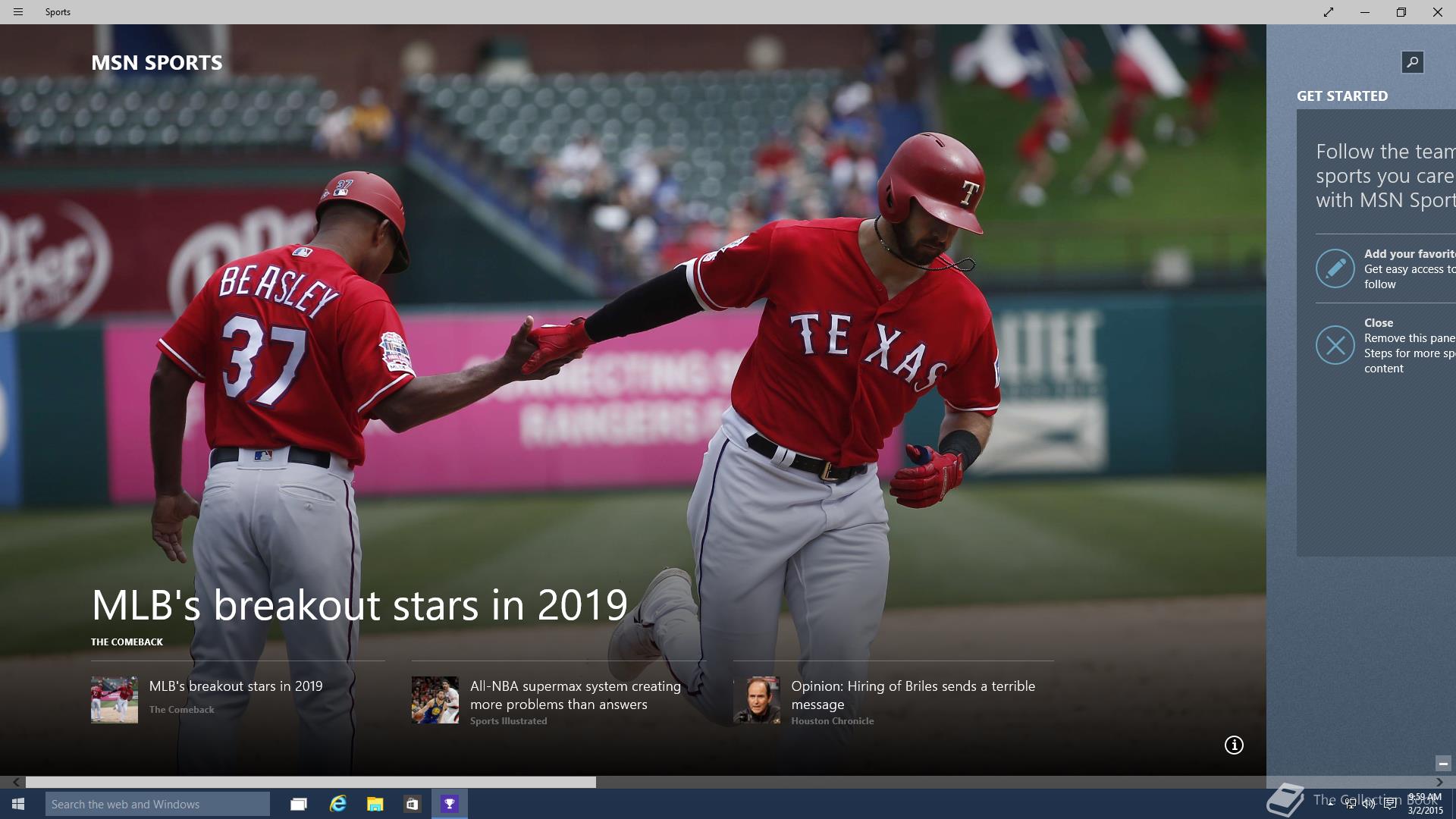Click the GET STARTED section heading

click(x=1342, y=96)
